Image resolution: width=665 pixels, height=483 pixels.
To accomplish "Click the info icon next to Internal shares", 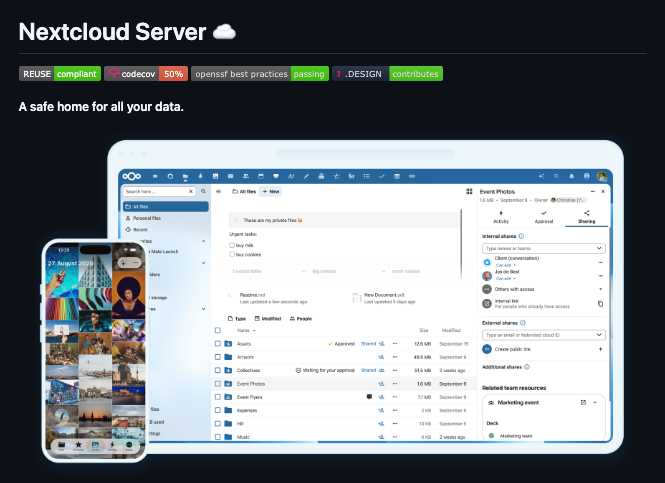I will point(521,236).
